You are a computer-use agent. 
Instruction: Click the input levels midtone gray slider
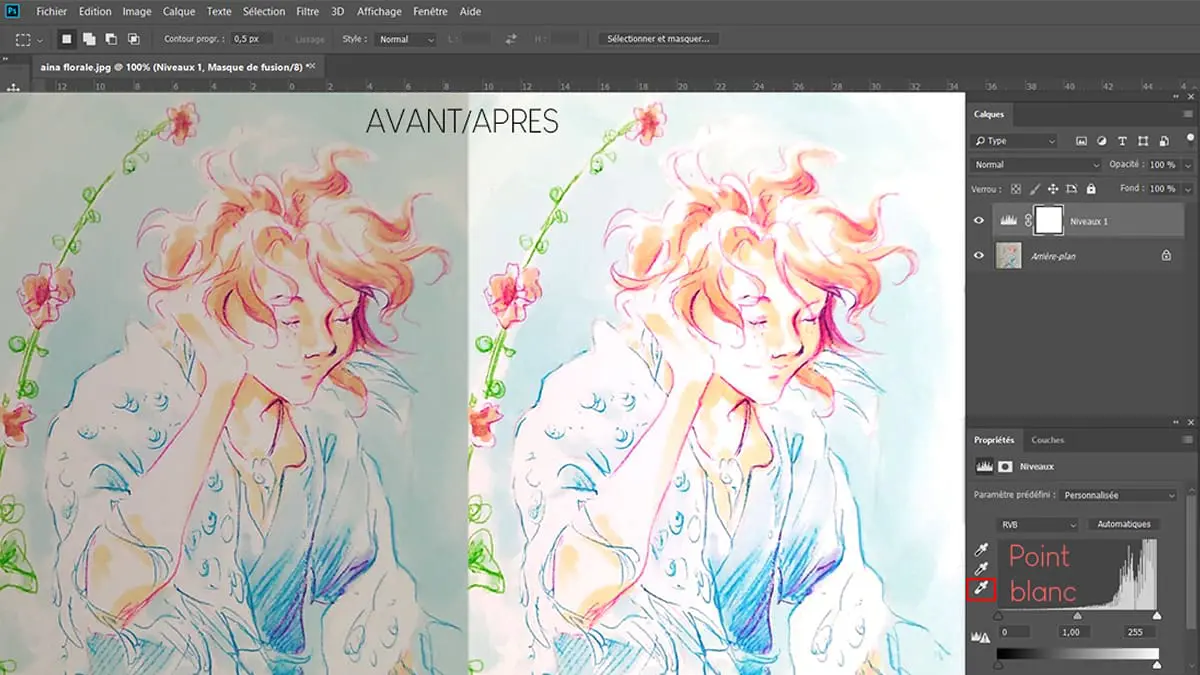tap(1077, 616)
